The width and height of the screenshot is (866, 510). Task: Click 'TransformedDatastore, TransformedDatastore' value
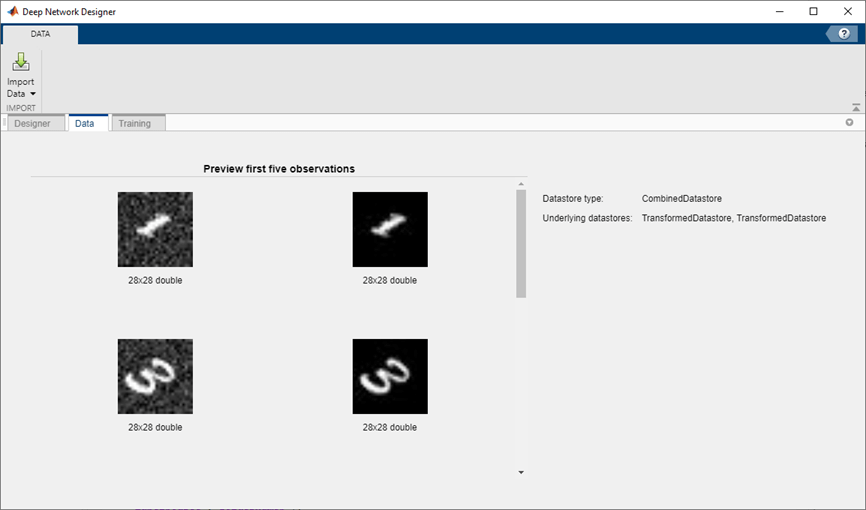tap(734, 218)
